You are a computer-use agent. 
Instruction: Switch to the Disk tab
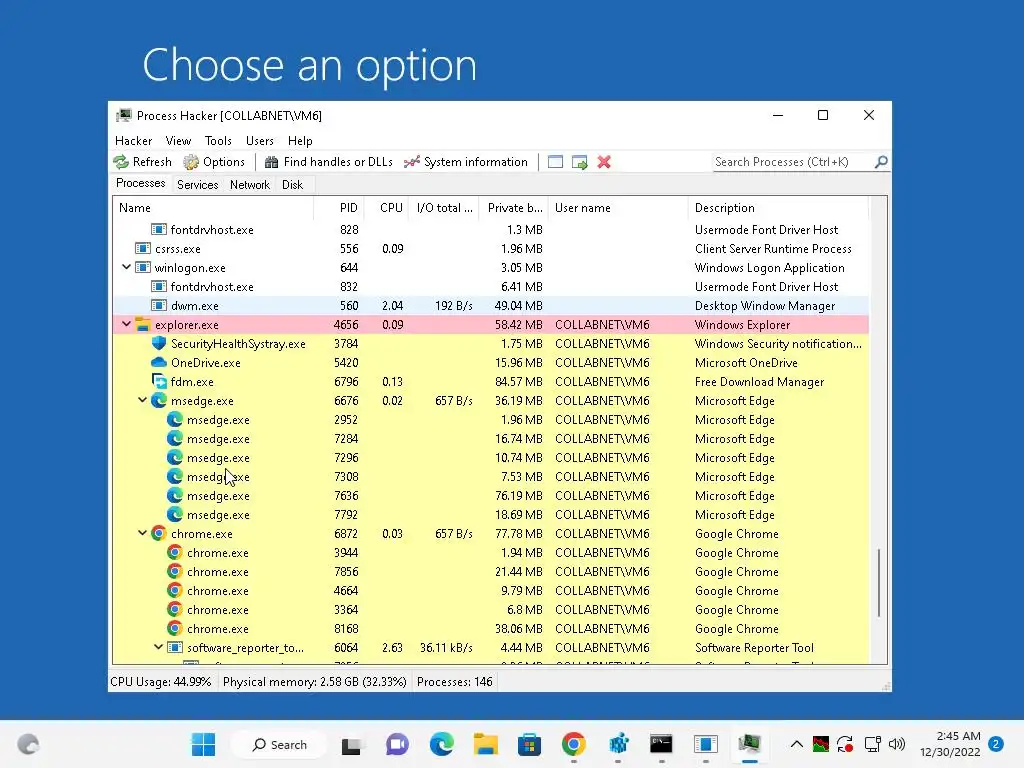[293, 185]
